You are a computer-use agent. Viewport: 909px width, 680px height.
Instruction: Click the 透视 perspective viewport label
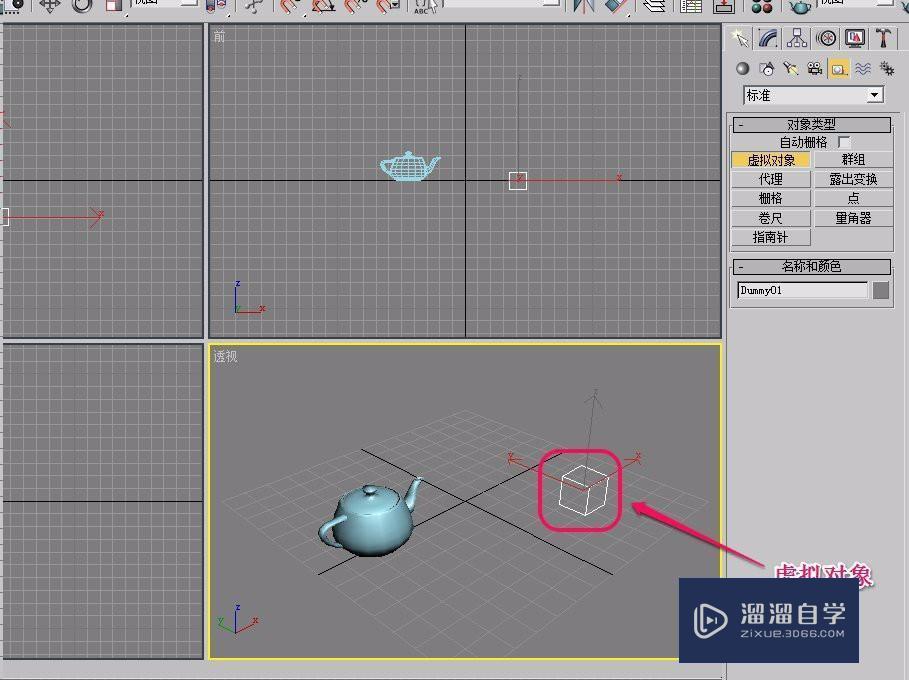pos(225,356)
